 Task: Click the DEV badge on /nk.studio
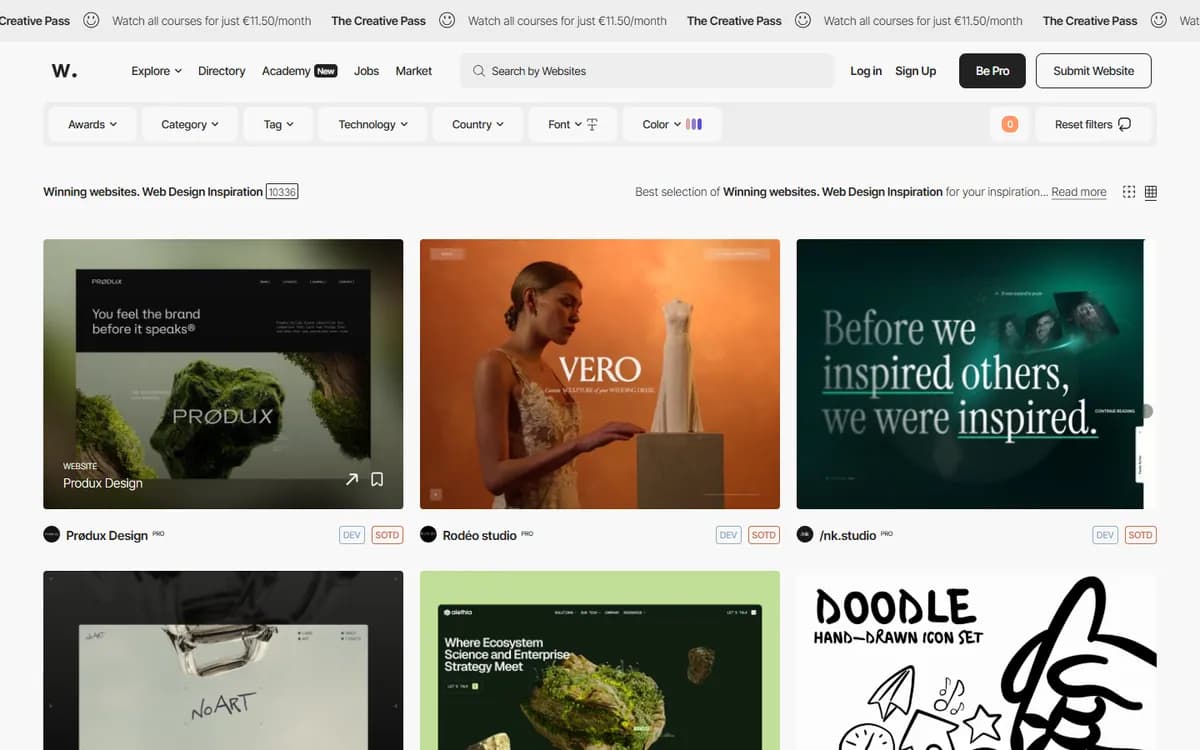point(1105,535)
